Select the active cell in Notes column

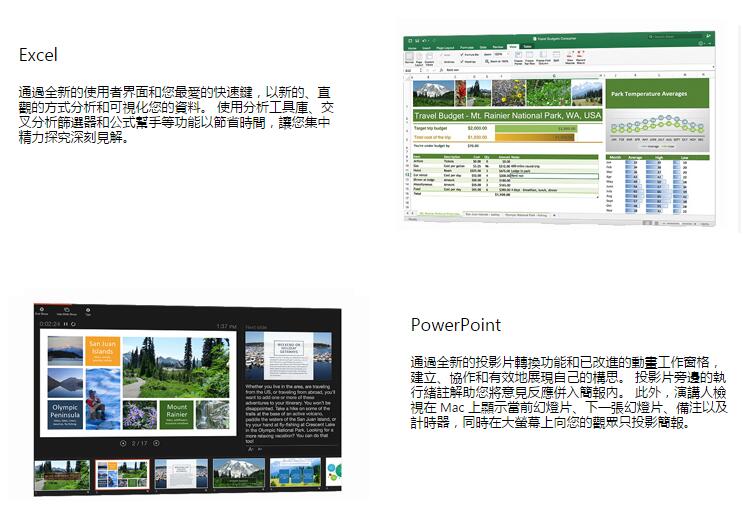[554, 176]
